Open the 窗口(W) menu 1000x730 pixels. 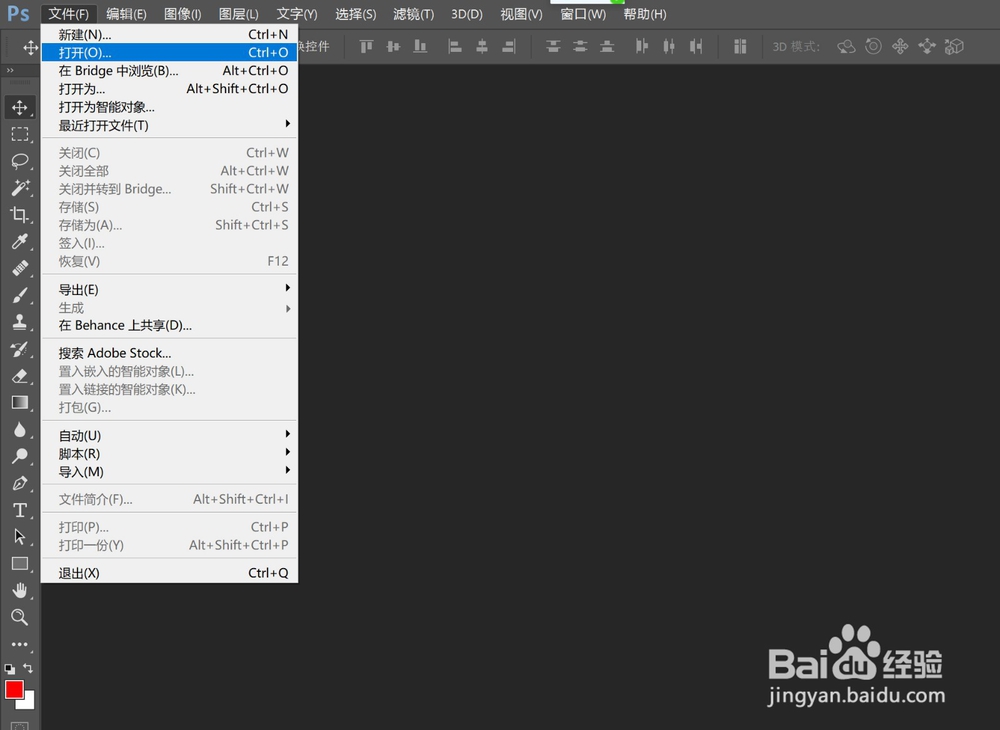[x=583, y=14]
